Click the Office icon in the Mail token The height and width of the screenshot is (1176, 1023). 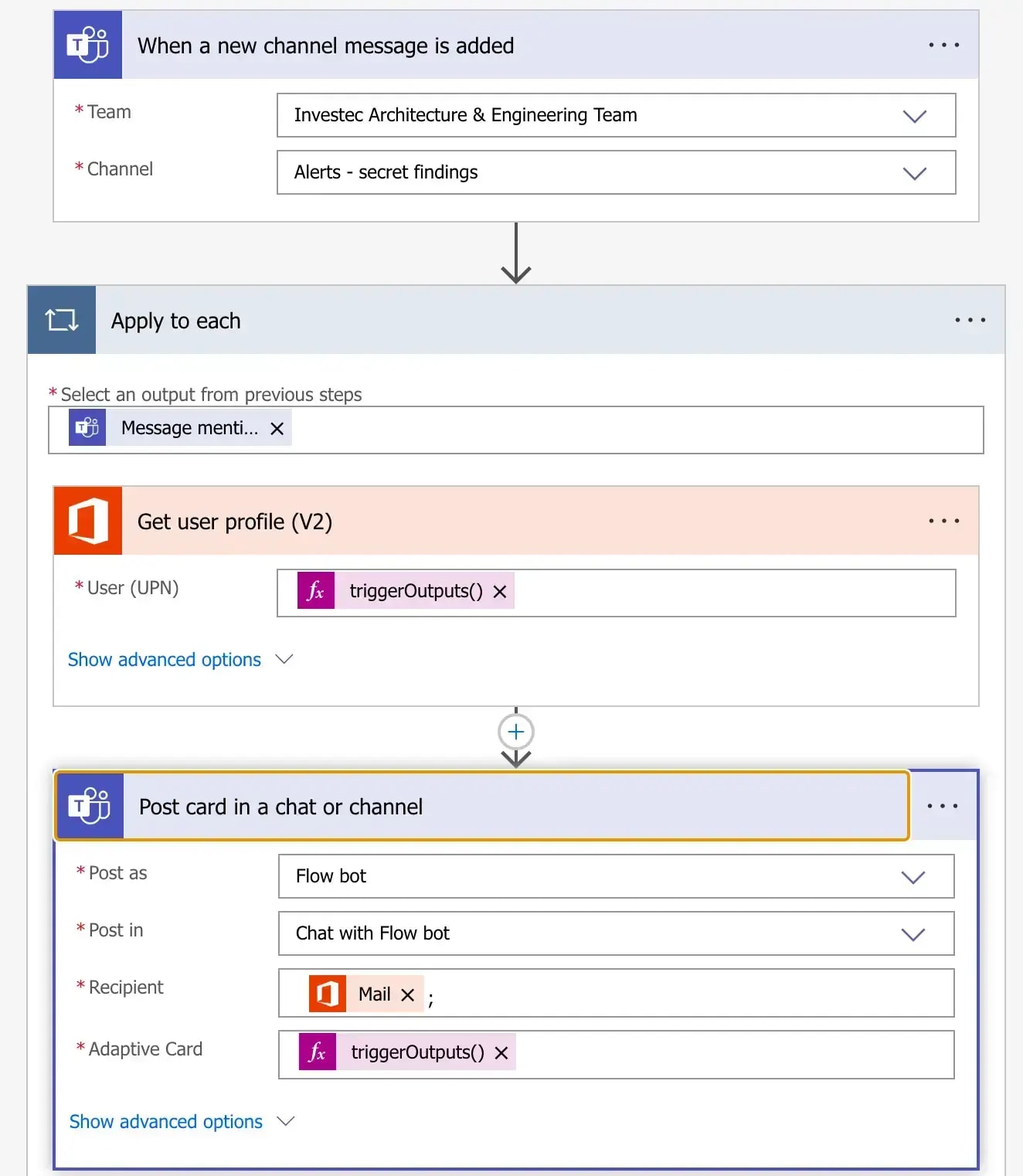328,994
